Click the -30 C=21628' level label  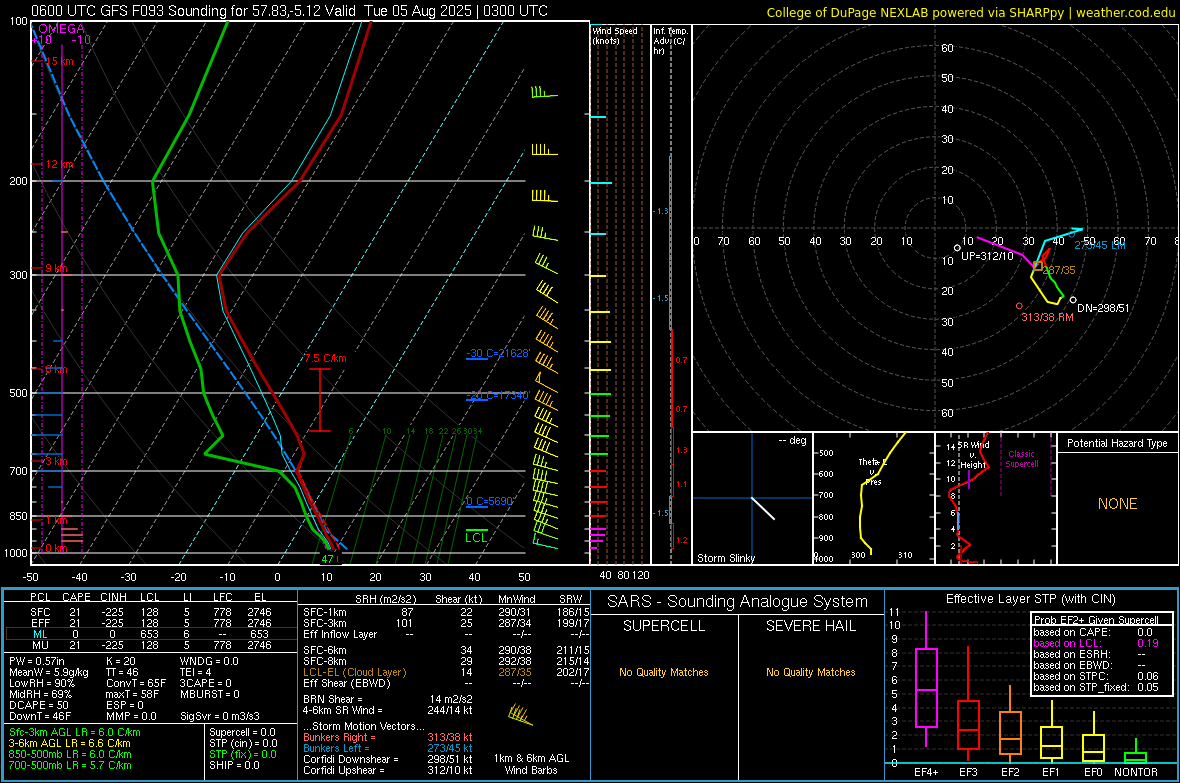pos(498,353)
